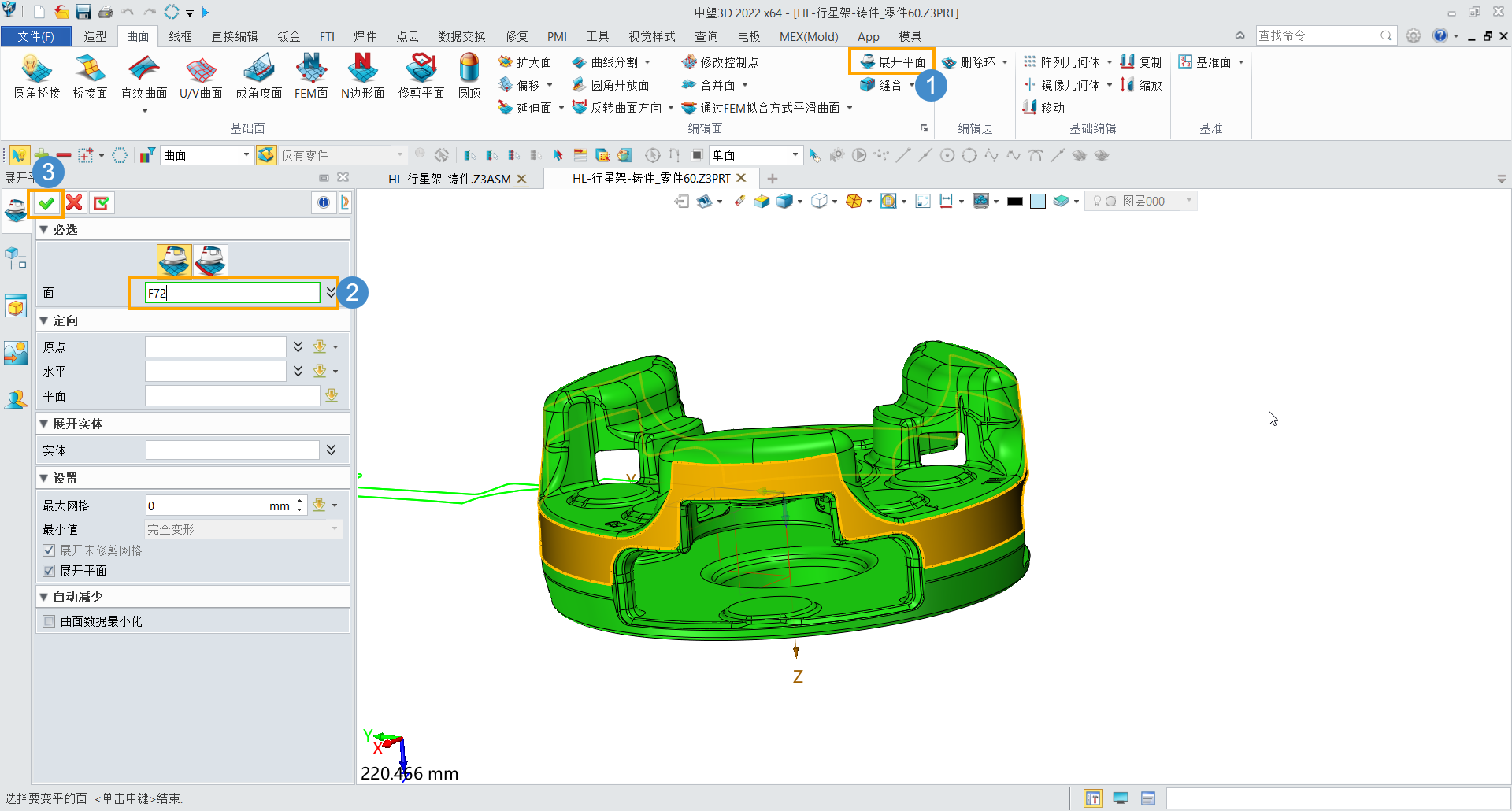The image size is (1512, 811).
Task: Click the 缝合 command
Action: pos(882,85)
